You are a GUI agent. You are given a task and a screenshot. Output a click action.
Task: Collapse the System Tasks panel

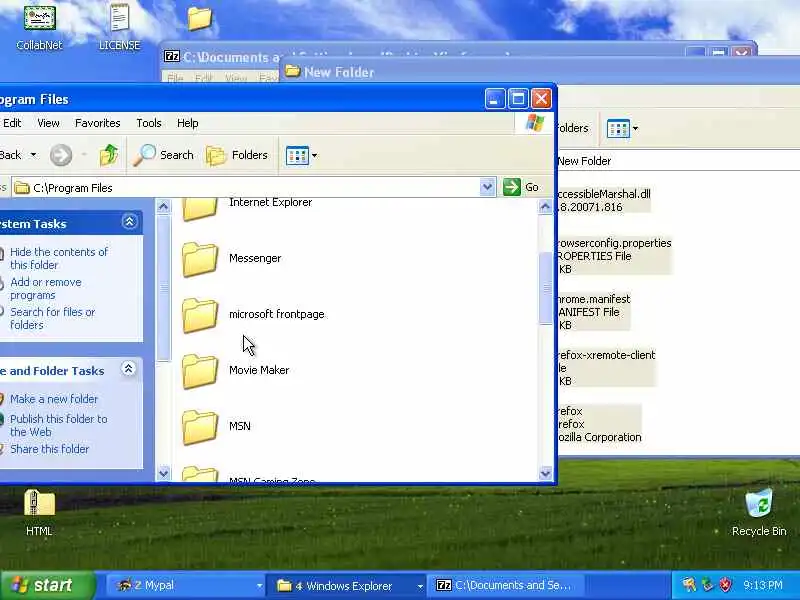pyautogui.click(x=129, y=222)
